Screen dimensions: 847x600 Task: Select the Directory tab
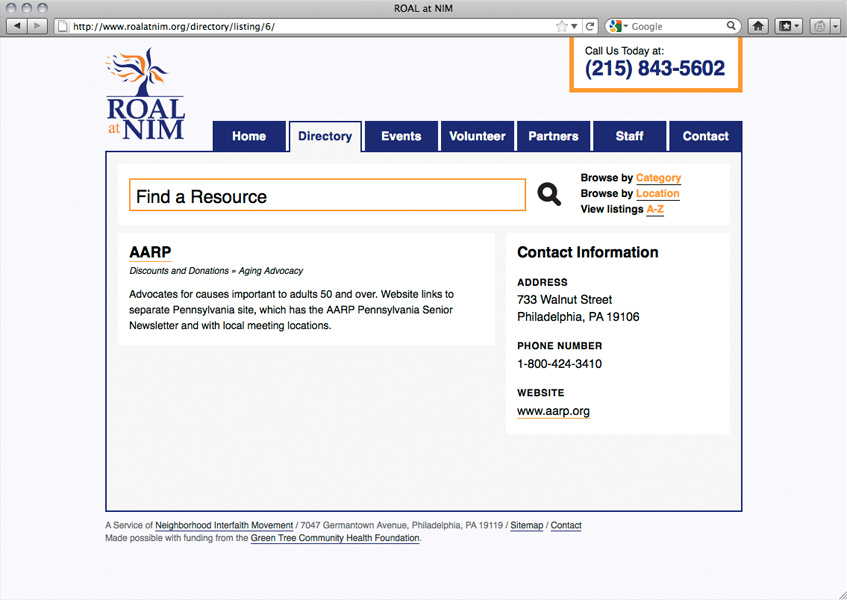(x=325, y=136)
